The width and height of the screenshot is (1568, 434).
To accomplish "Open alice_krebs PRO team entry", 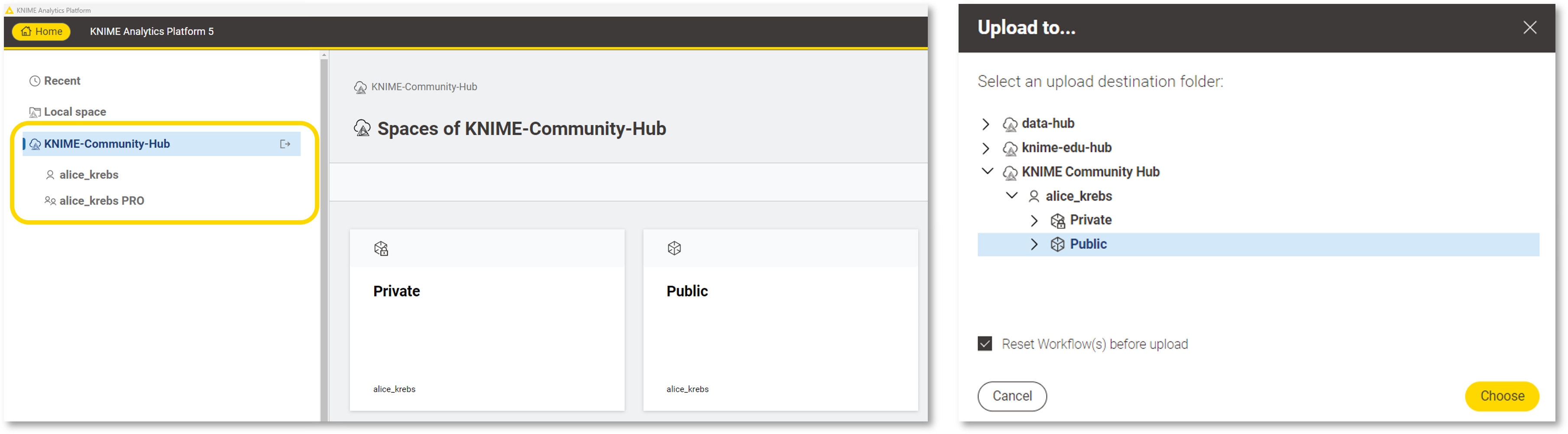I will click(102, 201).
